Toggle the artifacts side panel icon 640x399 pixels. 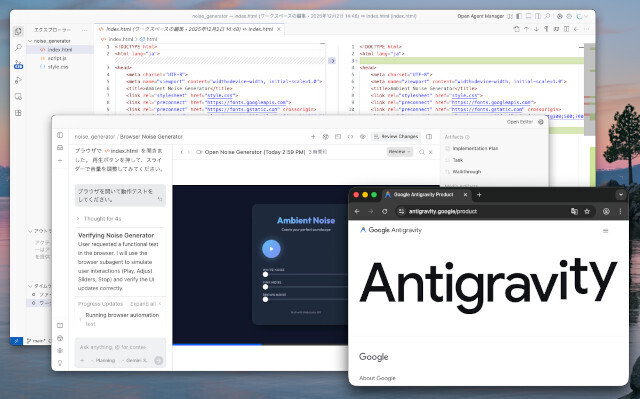click(x=429, y=137)
